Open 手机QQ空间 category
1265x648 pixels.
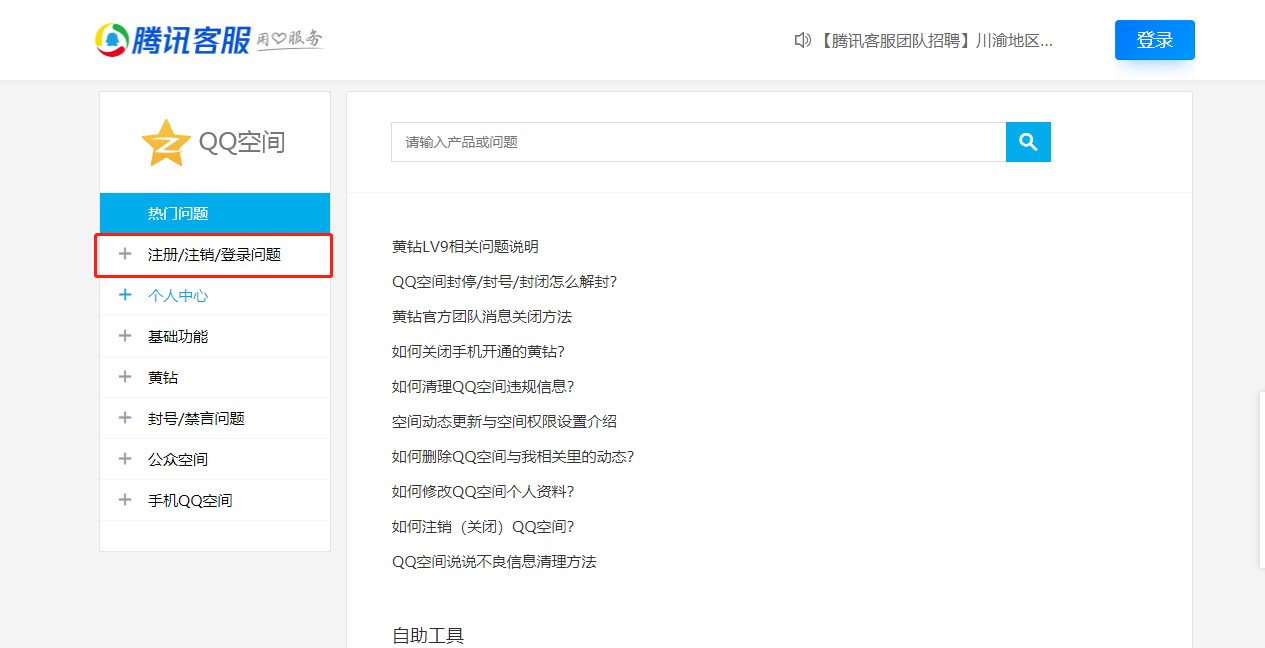pyautogui.click(x=190, y=501)
